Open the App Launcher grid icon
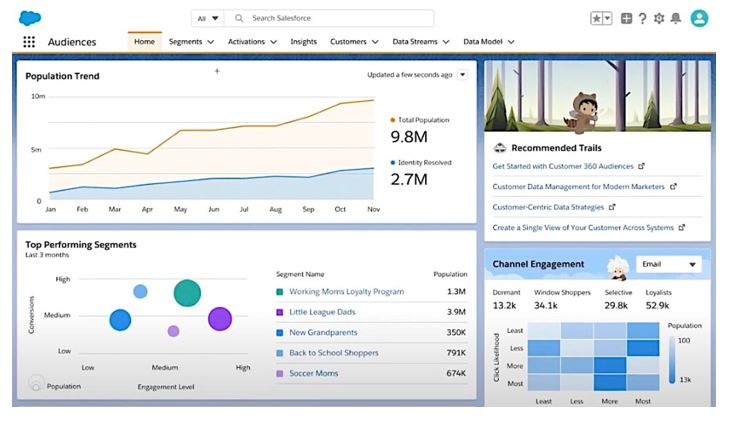The image size is (735, 426). pyautogui.click(x=29, y=42)
